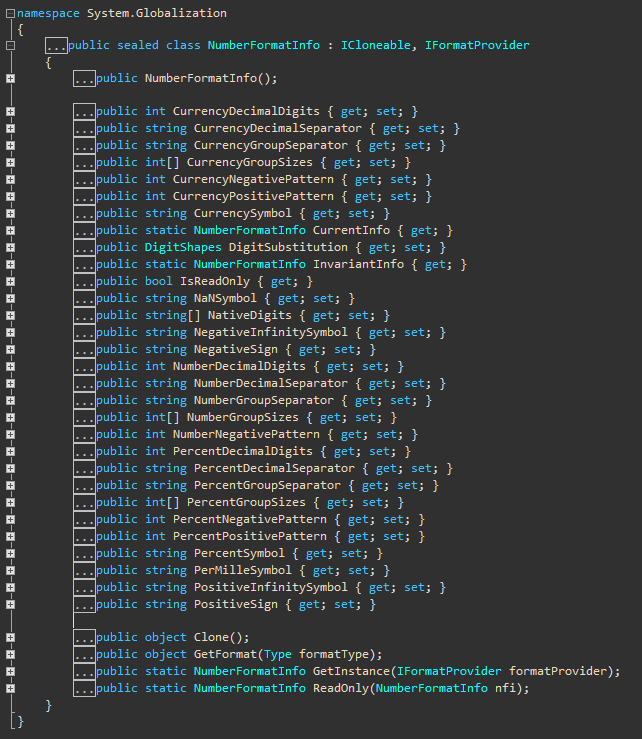Expand outline node for CurrencyGroupSeparator

point(10,146)
